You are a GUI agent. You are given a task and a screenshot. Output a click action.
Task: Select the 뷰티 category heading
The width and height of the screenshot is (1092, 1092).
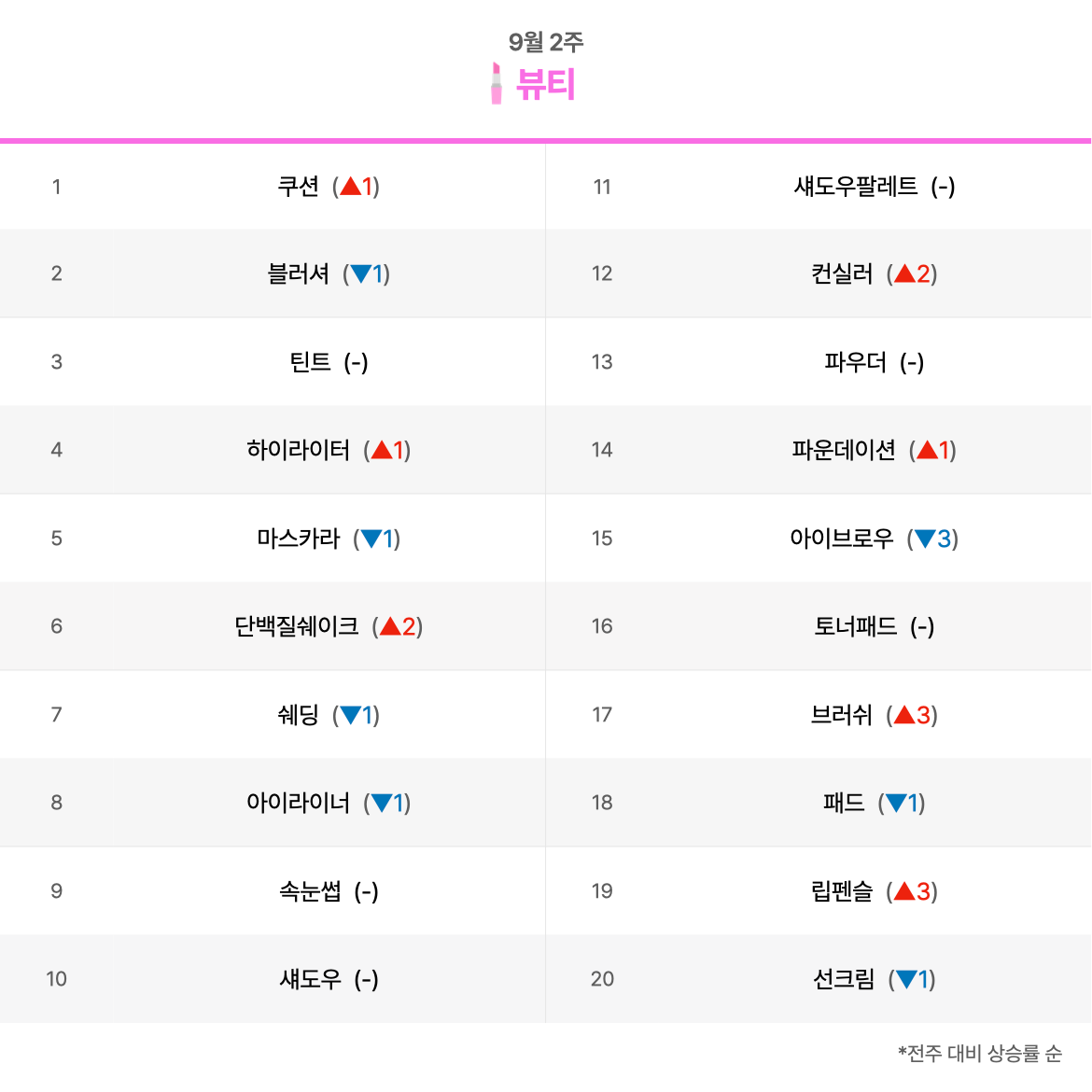545,84
